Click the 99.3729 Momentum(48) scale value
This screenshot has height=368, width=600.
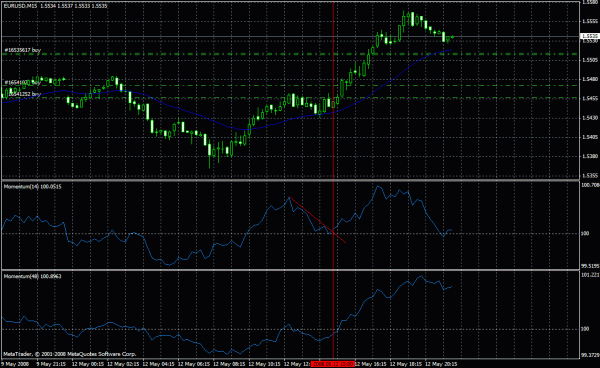click(590, 355)
